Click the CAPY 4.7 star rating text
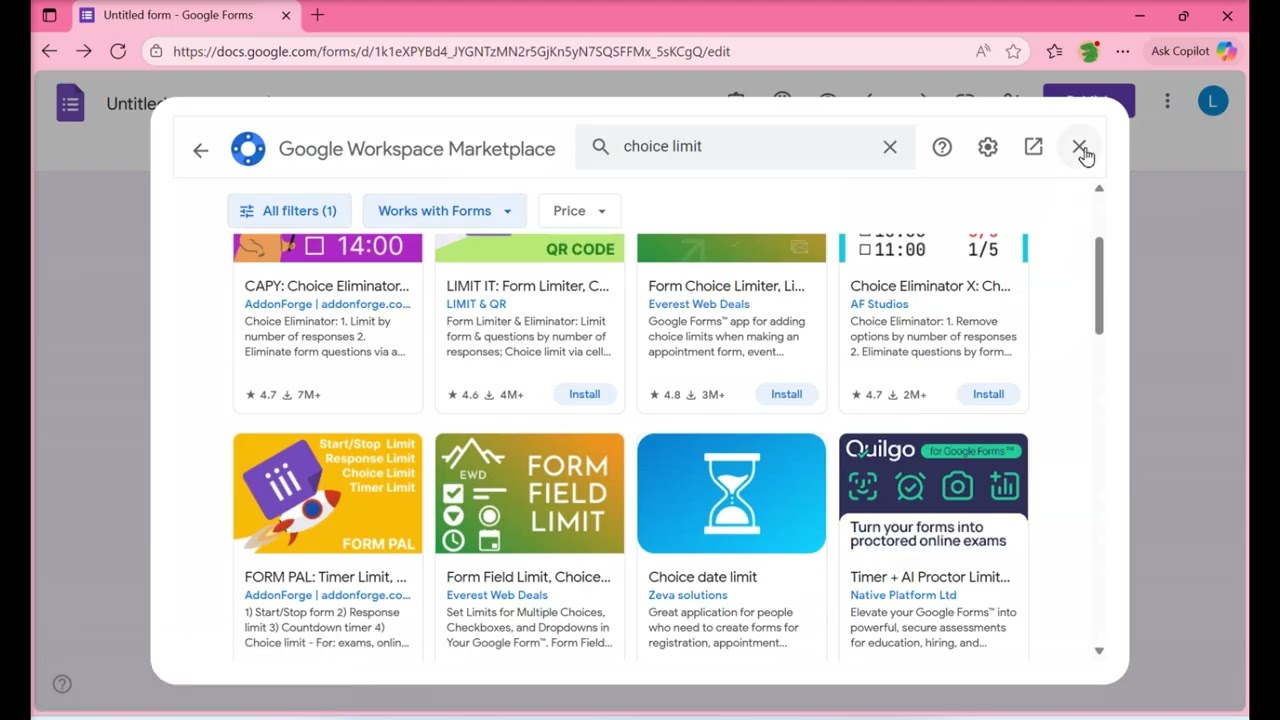1280x720 pixels. pyautogui.click(x=261, y=395)
